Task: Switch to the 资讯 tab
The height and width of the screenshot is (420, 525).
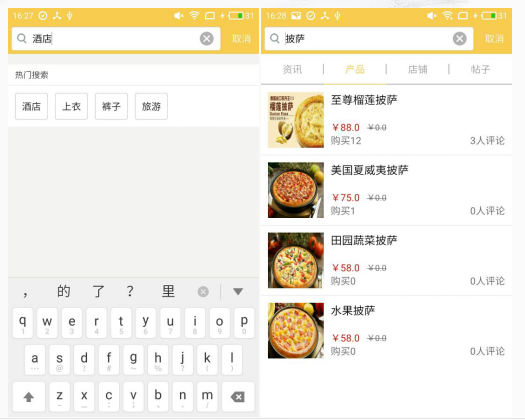Action: point(292,69)
